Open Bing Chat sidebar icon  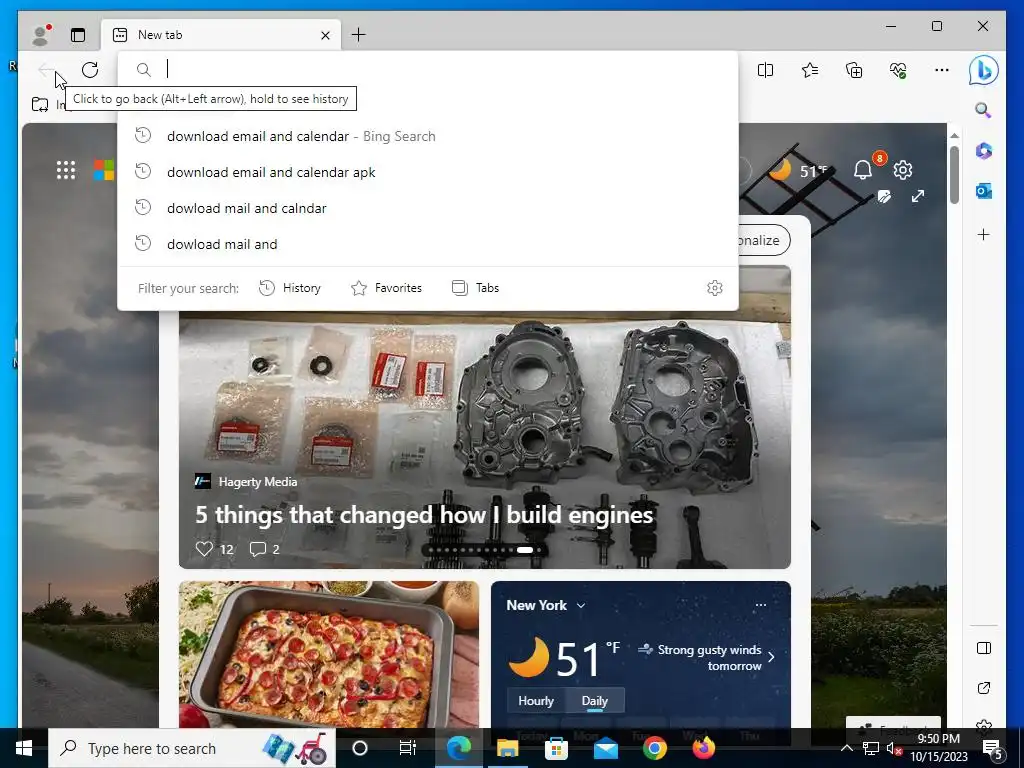tap(984, 70)
